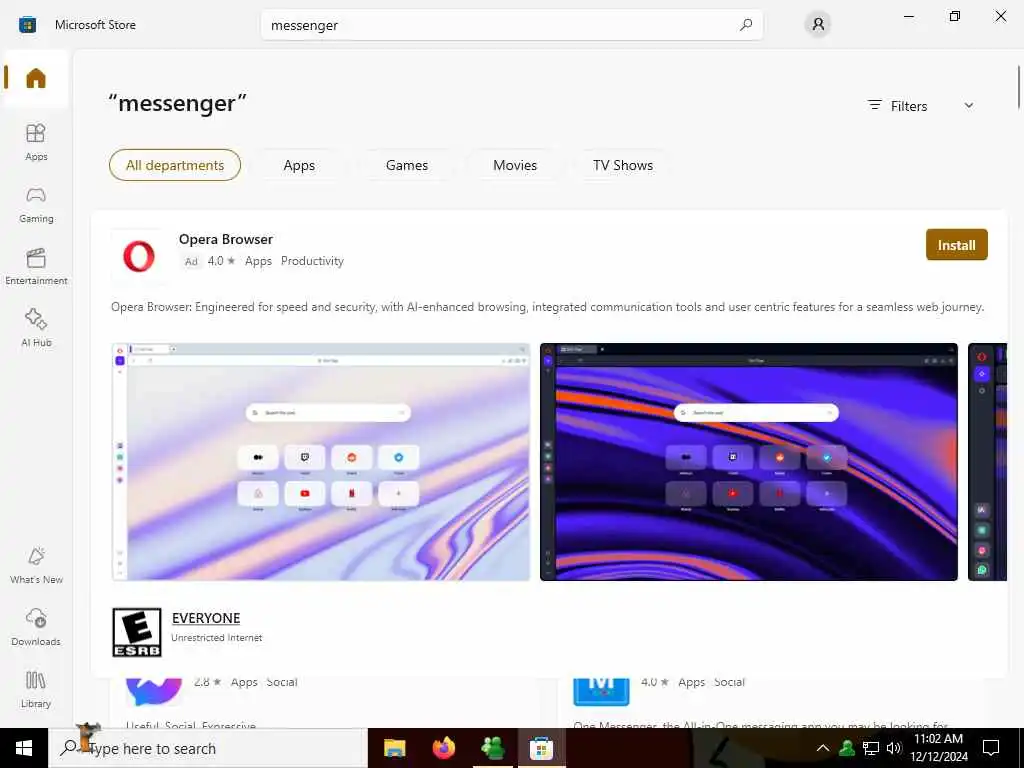
Task: Expand the Filters dropdown
Action: 921,106
